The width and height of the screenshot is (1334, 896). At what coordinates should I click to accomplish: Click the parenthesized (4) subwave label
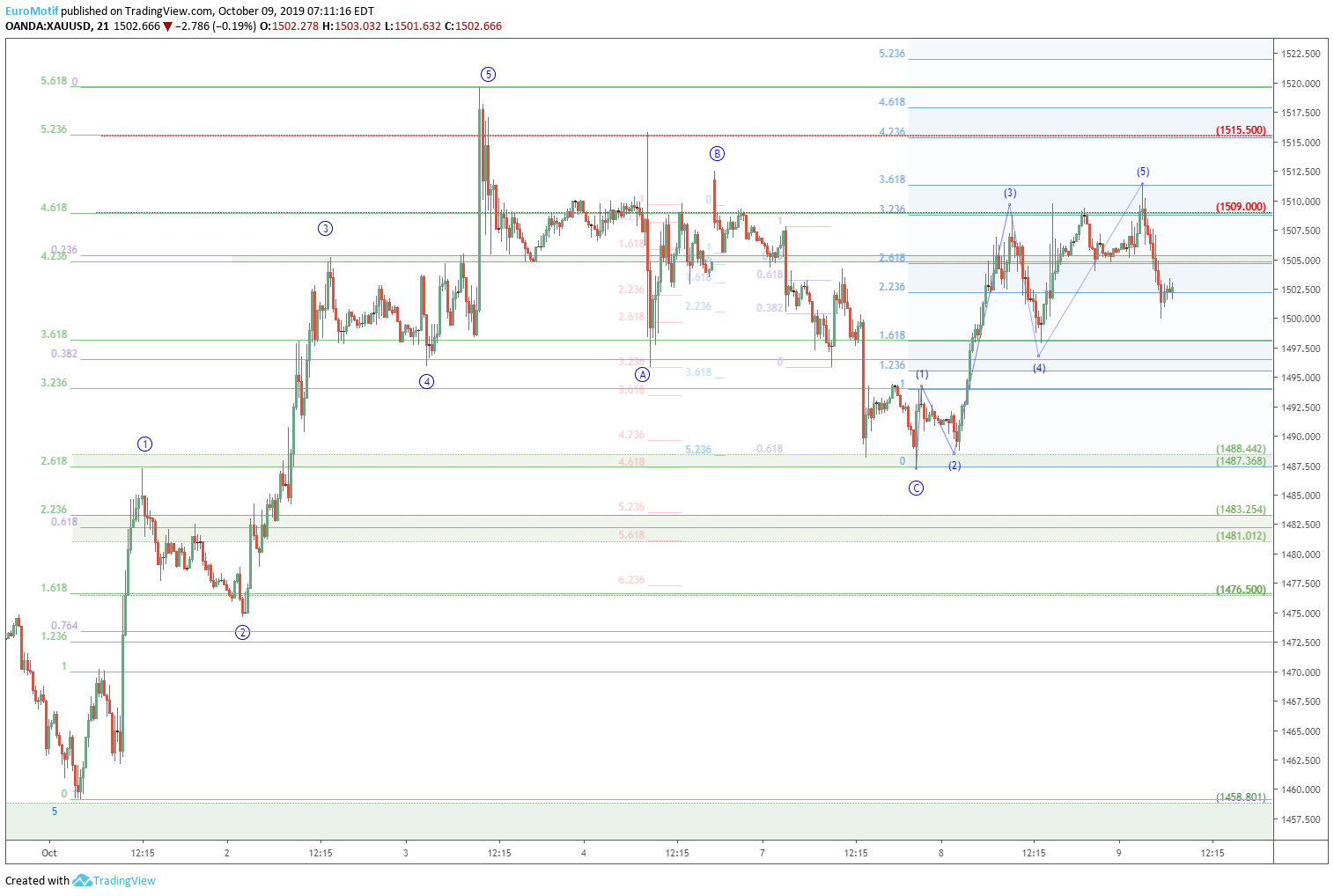pos(1039,368)
